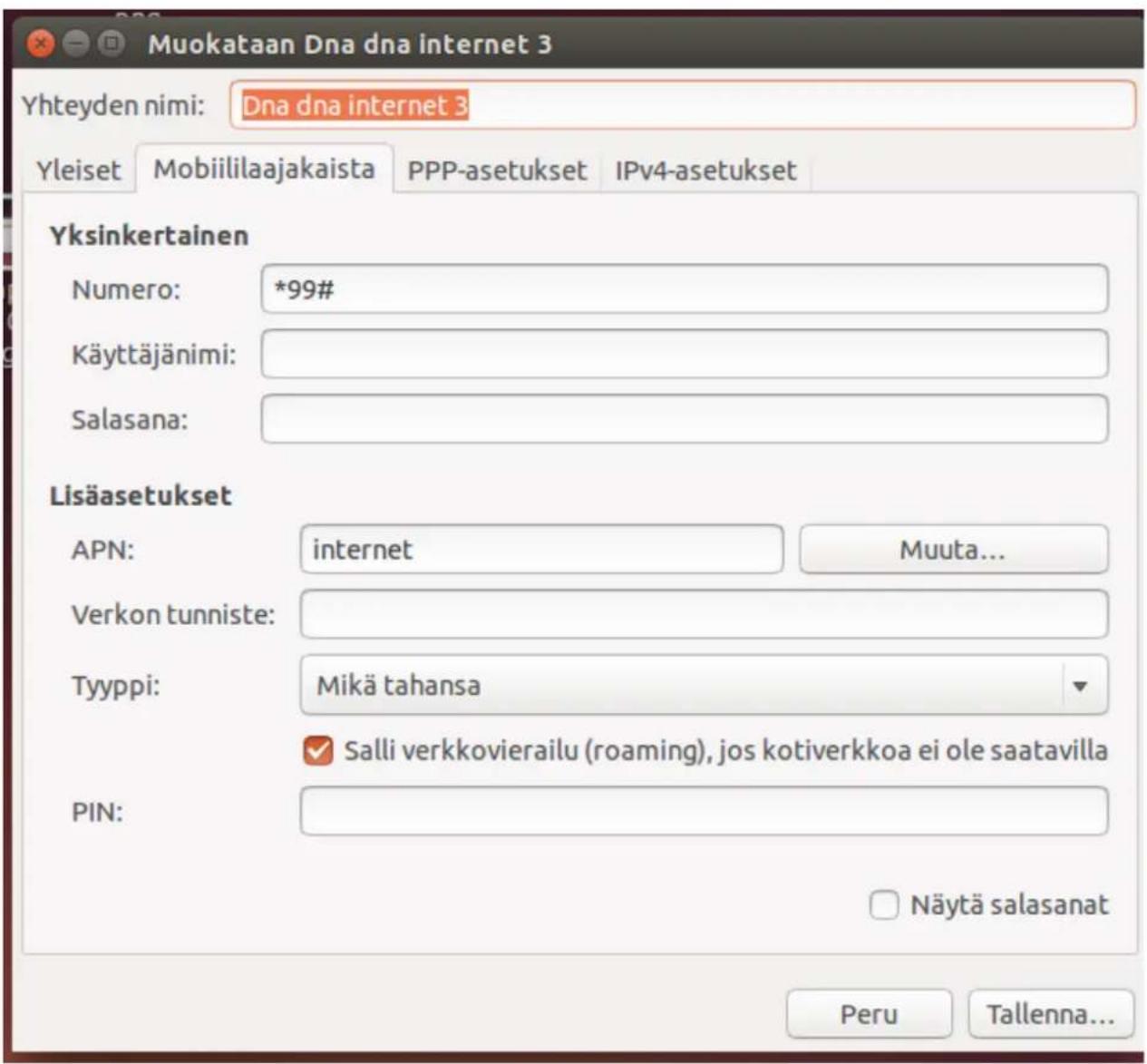Click the Tallenna... button

pos(1050,1013)
